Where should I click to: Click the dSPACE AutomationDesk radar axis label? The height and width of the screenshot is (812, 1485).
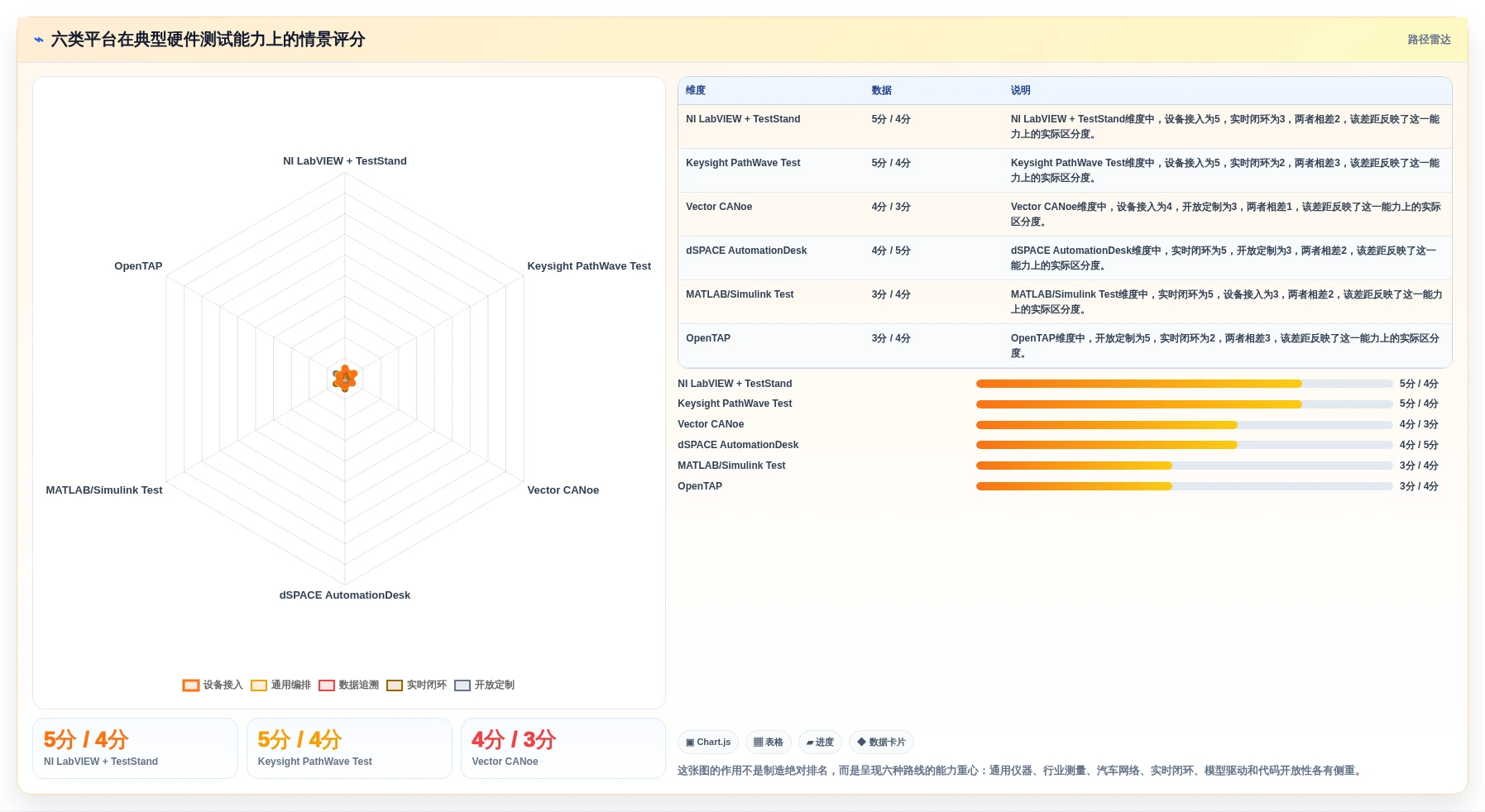[345, 595]
